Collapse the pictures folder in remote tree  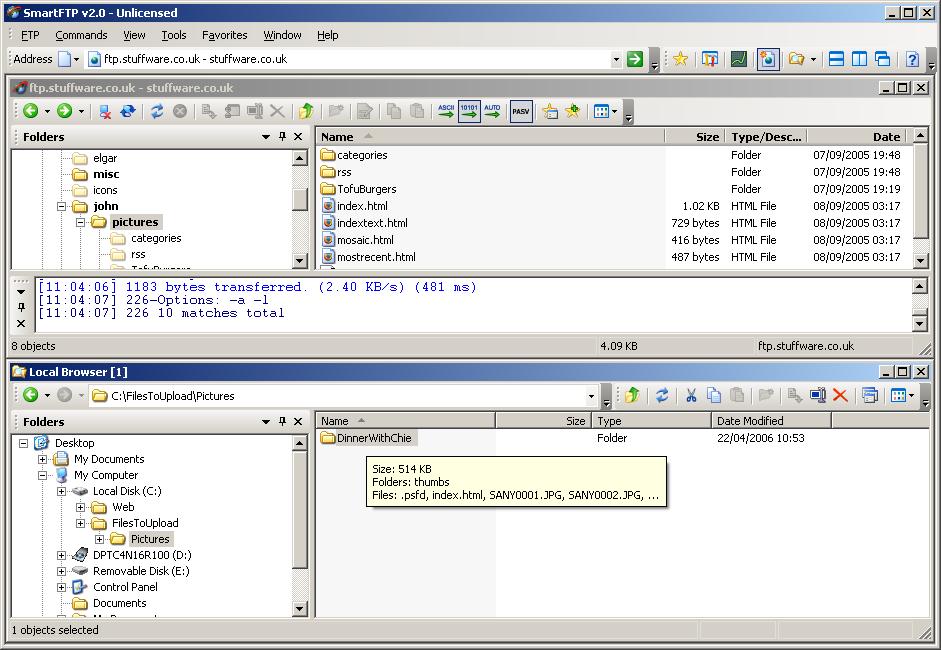tap(80, 223)
